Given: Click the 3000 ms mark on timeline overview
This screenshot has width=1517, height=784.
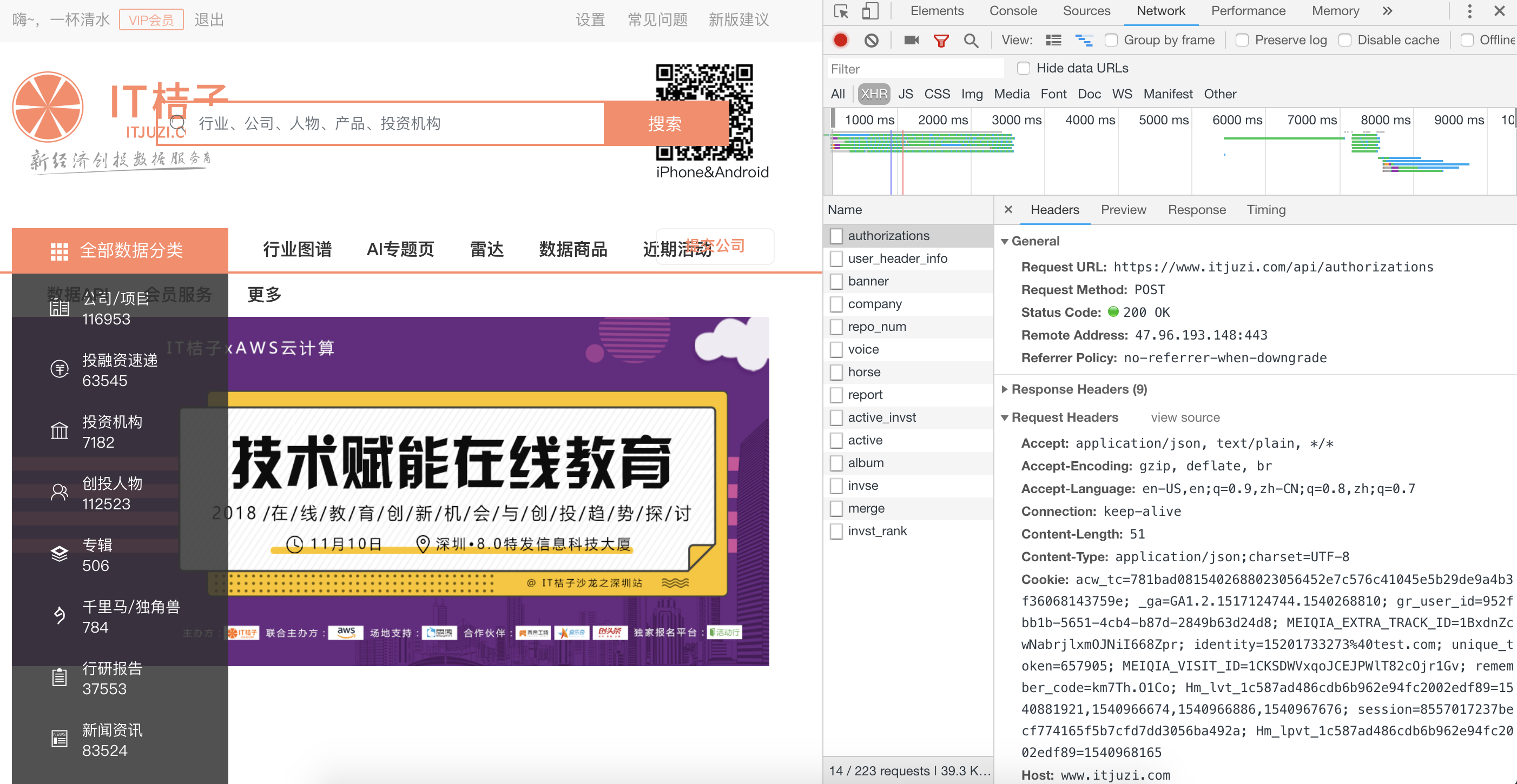Looking at the screenshot, I should coord(1016,120).
